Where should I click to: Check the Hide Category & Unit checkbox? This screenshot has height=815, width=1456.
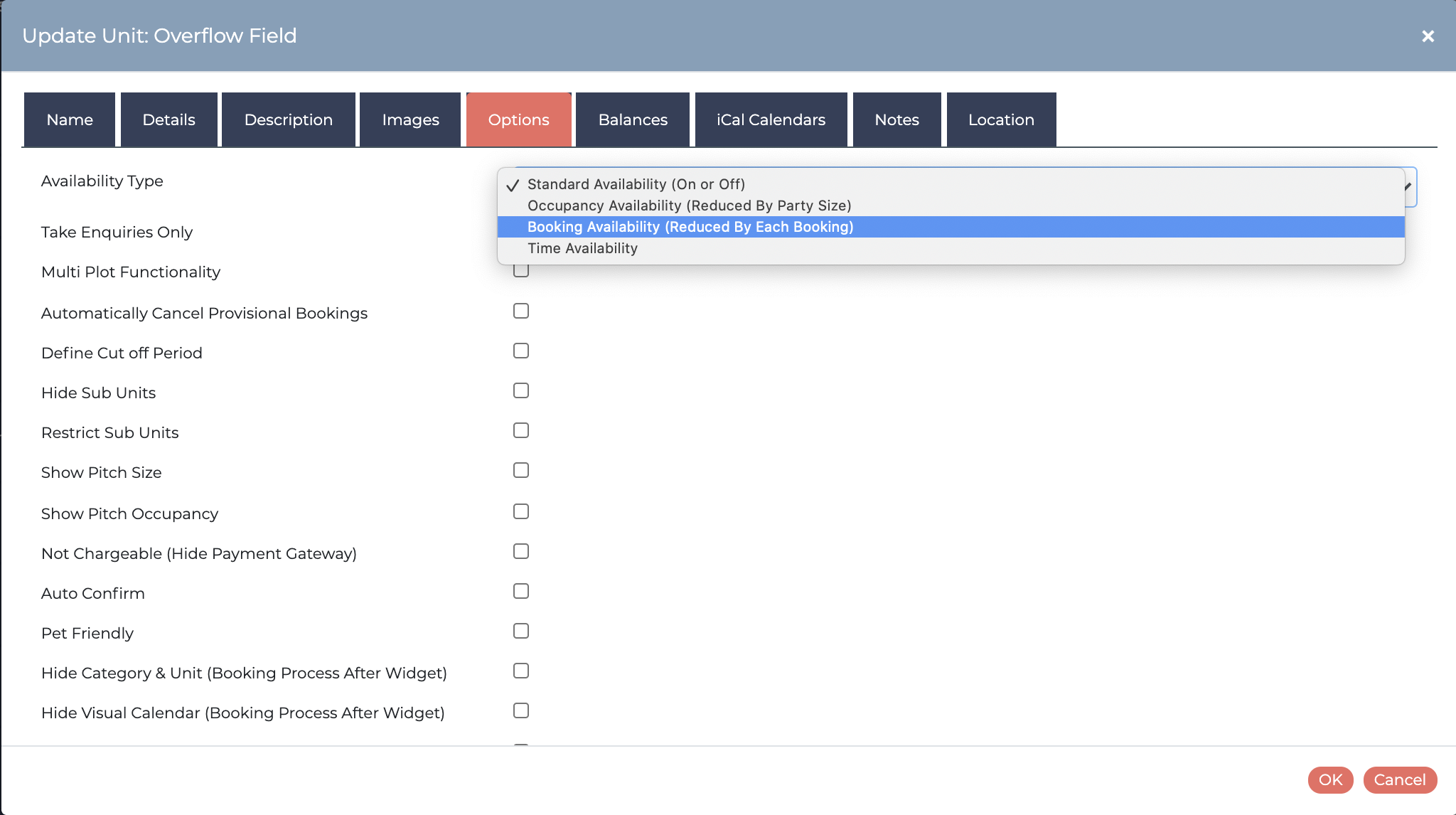521,671
